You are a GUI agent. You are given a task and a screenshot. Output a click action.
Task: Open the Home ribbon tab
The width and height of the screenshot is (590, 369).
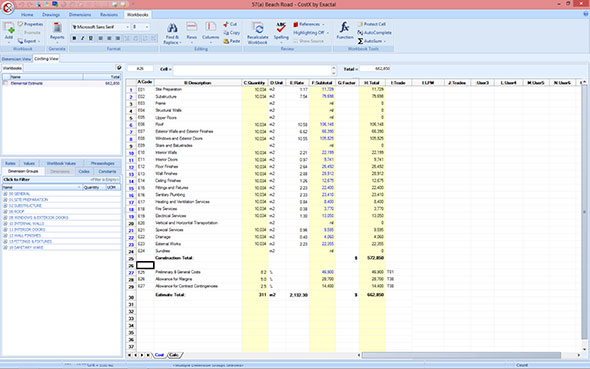(x=27, y=15)
